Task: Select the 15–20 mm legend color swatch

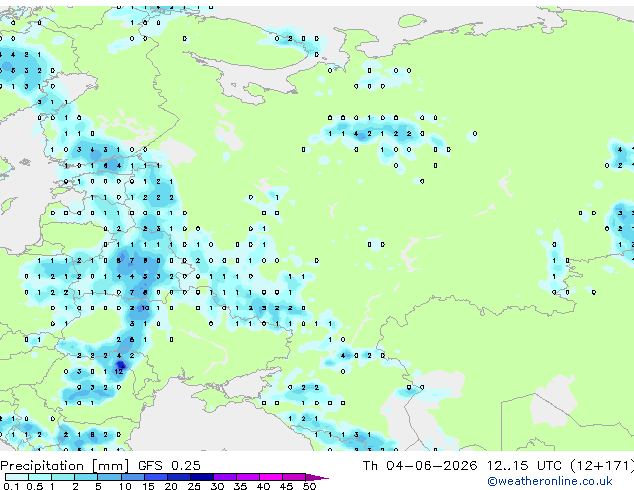Action: point(155,477)
